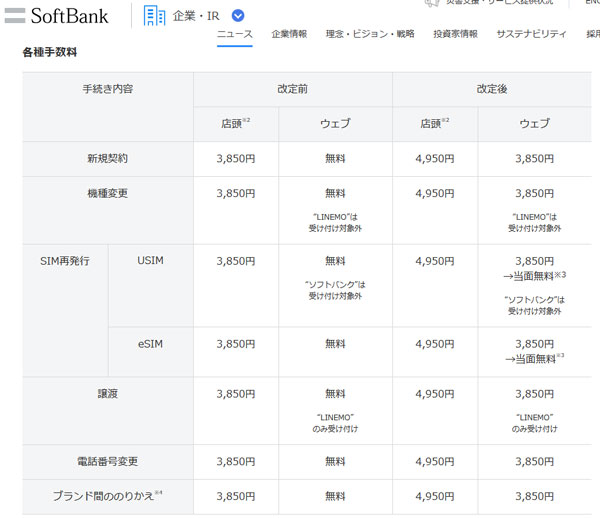This screenshot has height=518, width=600.
Task: Click the 譲渡 row label
Action: pos(108,394)
